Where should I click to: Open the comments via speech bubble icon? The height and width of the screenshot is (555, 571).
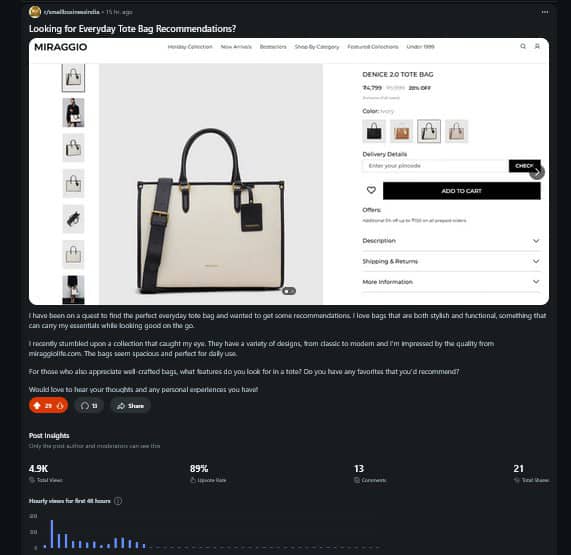point(85,406)
